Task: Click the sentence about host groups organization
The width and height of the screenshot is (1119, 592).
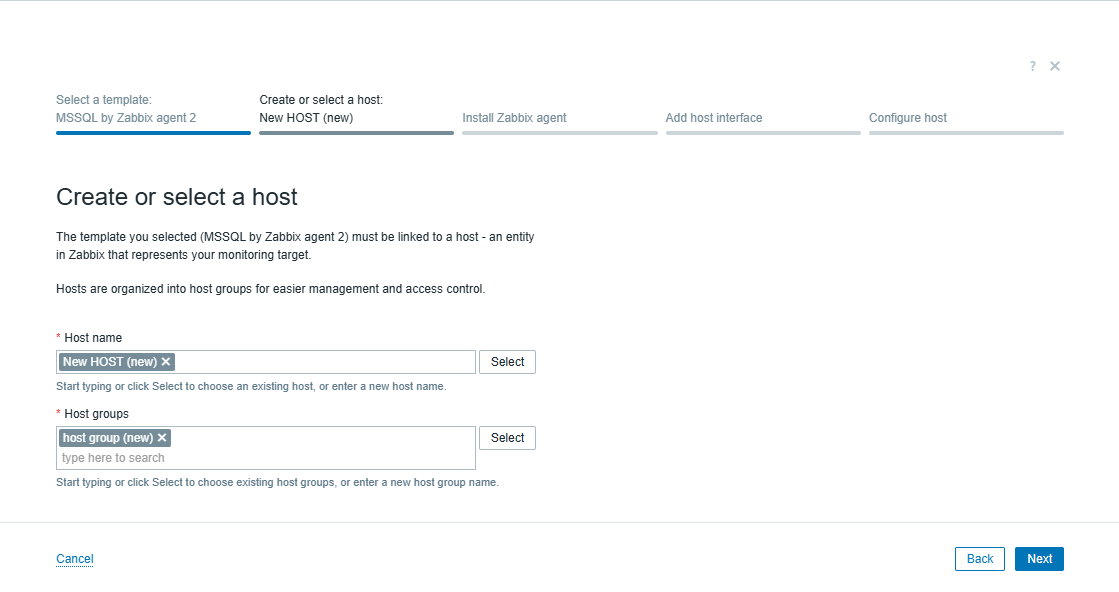Action: tap(270, 289)
